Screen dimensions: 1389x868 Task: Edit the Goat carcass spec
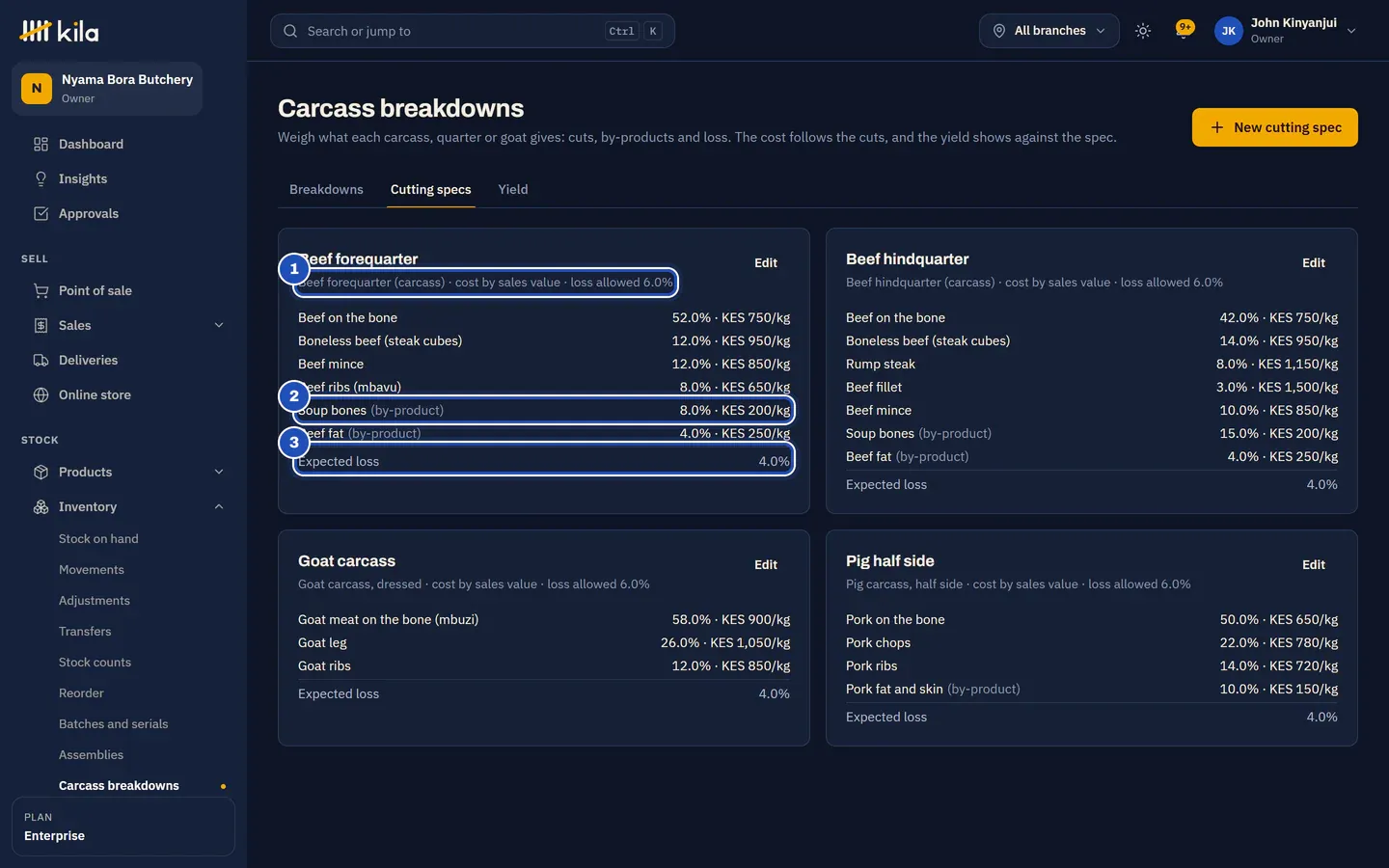coord(766,564)
